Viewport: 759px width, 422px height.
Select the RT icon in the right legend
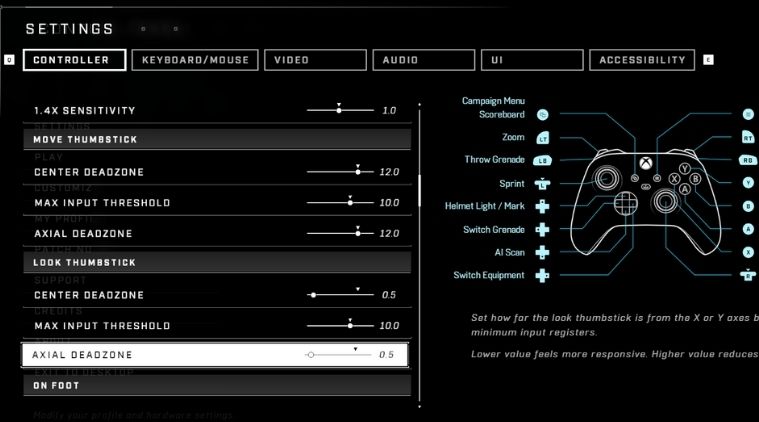click(x=748, y=137)
